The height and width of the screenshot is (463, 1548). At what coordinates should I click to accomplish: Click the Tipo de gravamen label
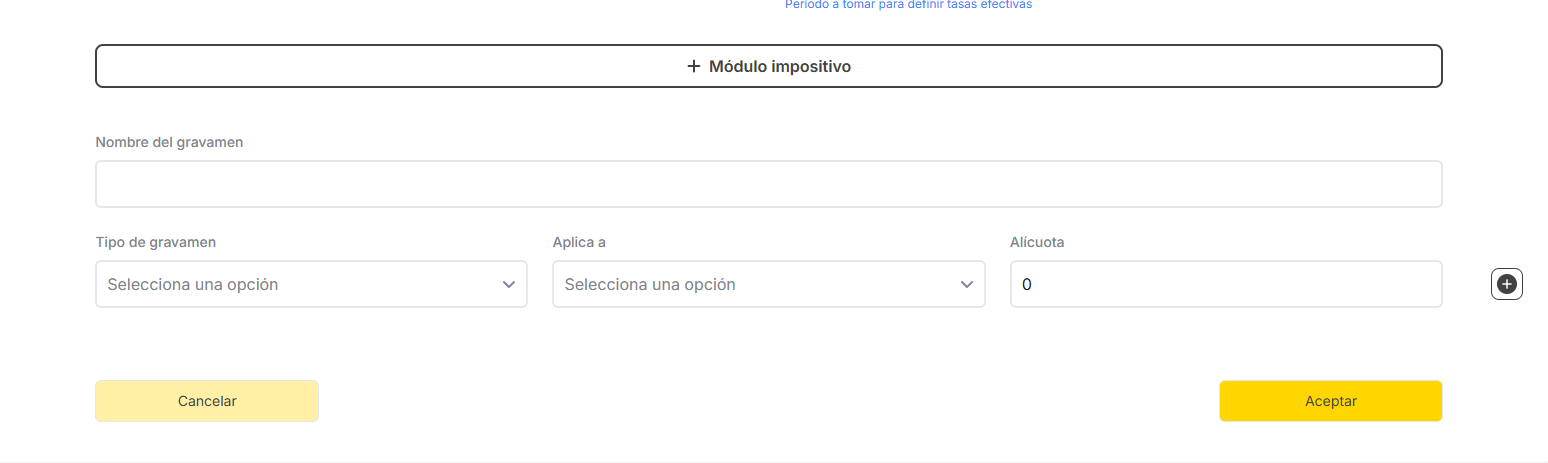(x=156, y=242)
